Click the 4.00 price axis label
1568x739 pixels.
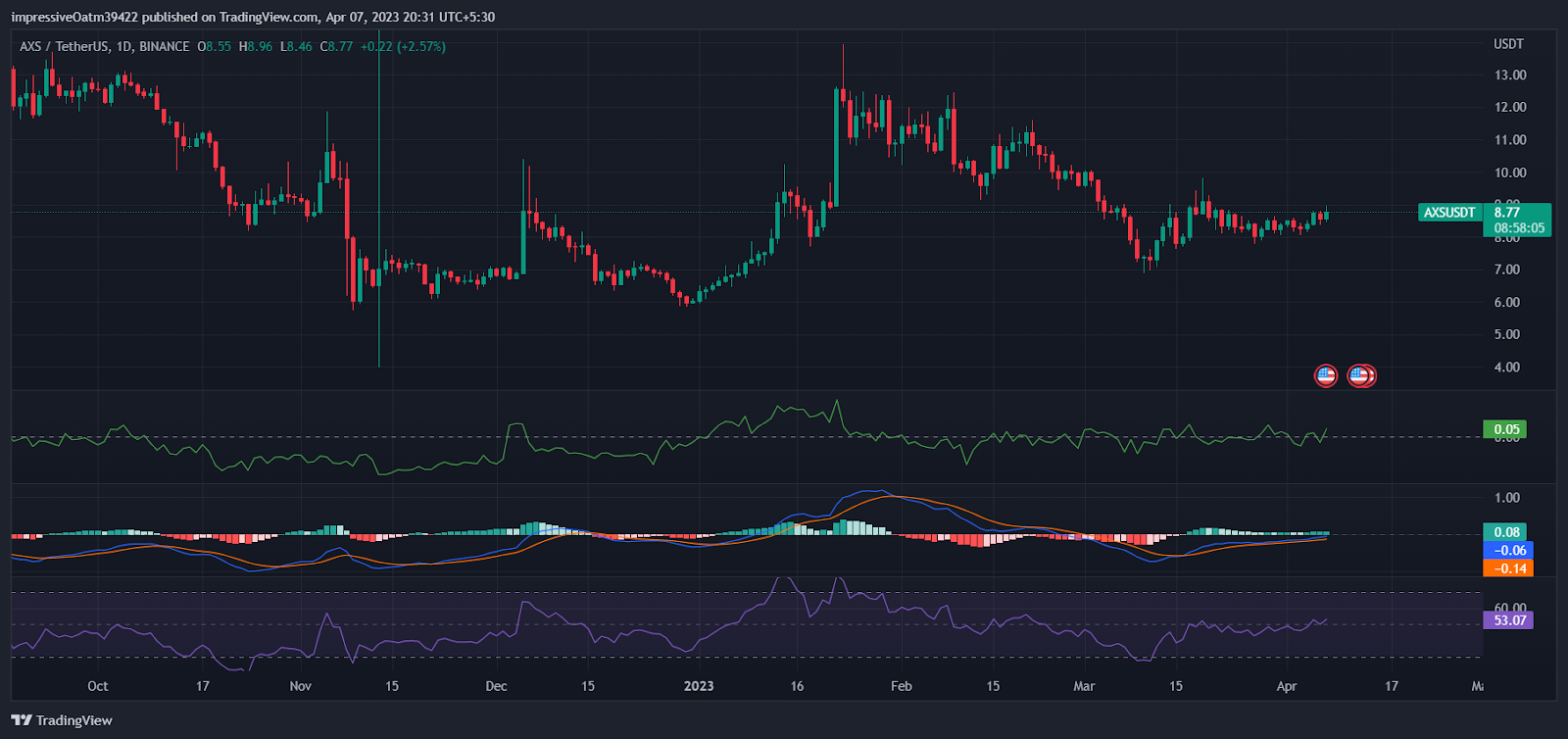click(x=1507, y=367)
